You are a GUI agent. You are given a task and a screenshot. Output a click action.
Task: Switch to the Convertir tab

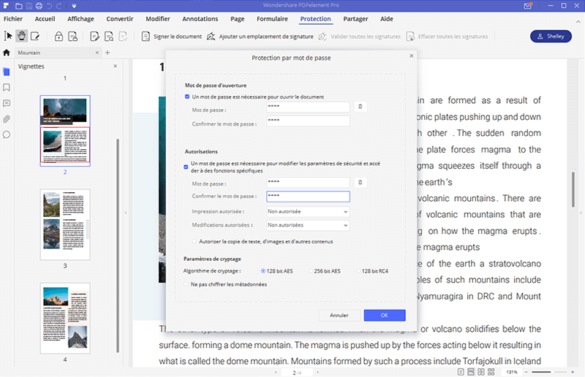pyautogui.click(x=119, y=19)
